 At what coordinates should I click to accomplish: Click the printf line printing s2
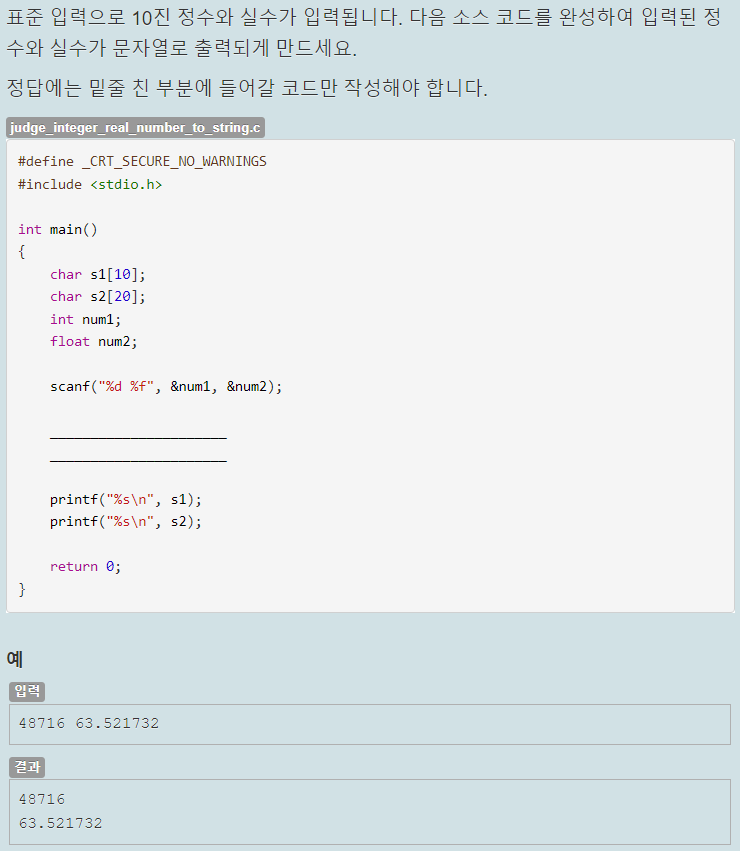point(126,522)
